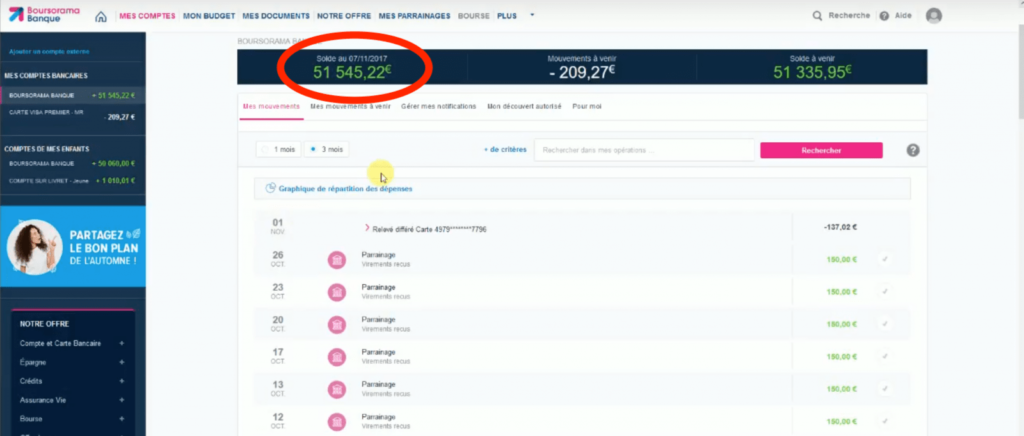
Task: Select children's BOURSORAMA BANQUE +50 060,00 €
Action: [72, 163]
